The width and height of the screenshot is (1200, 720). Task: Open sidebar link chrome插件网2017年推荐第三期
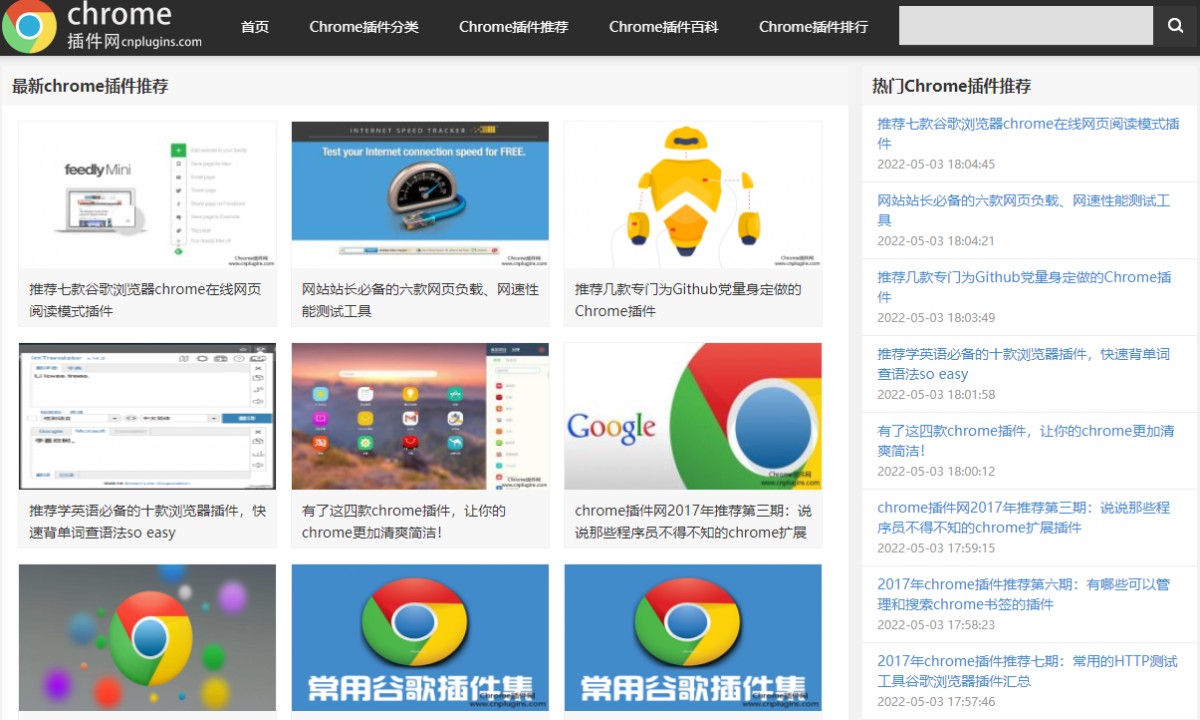click(1023, 517)
